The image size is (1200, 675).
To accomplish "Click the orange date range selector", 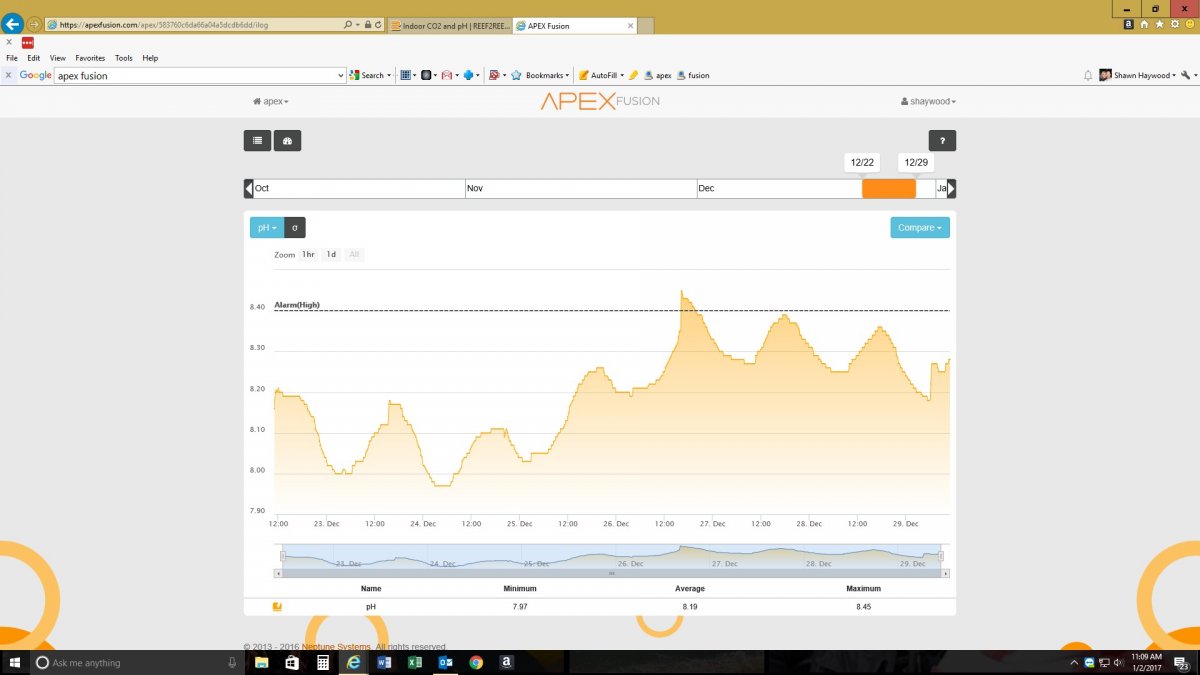I will pyautogui.click(x=889, y=188).
